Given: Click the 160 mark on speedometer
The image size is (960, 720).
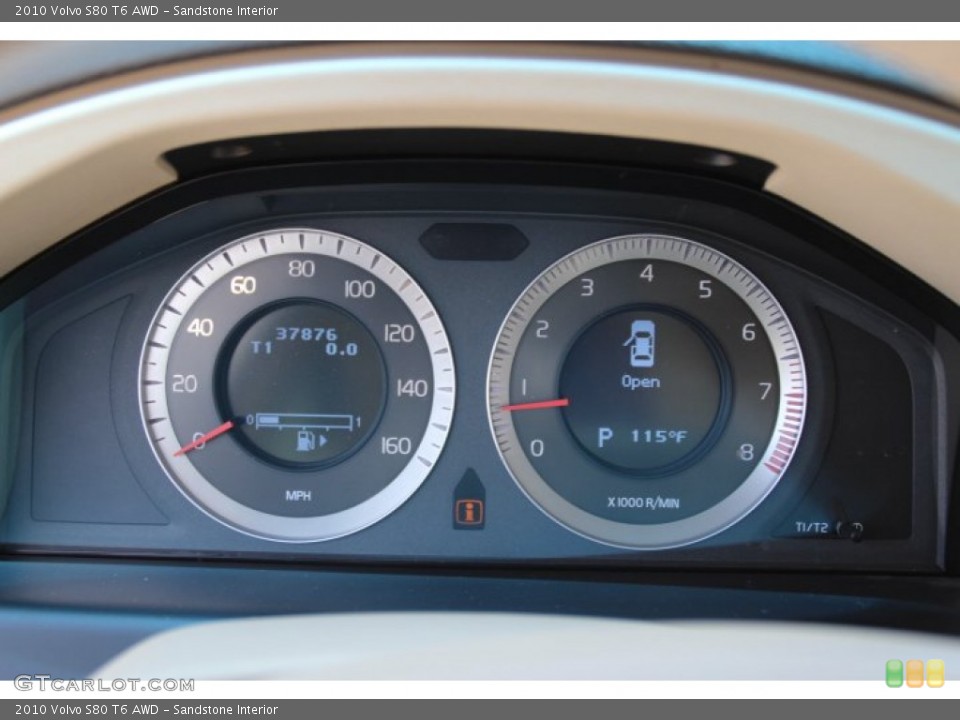Looking at the screenshot, I should coord(396,446).
